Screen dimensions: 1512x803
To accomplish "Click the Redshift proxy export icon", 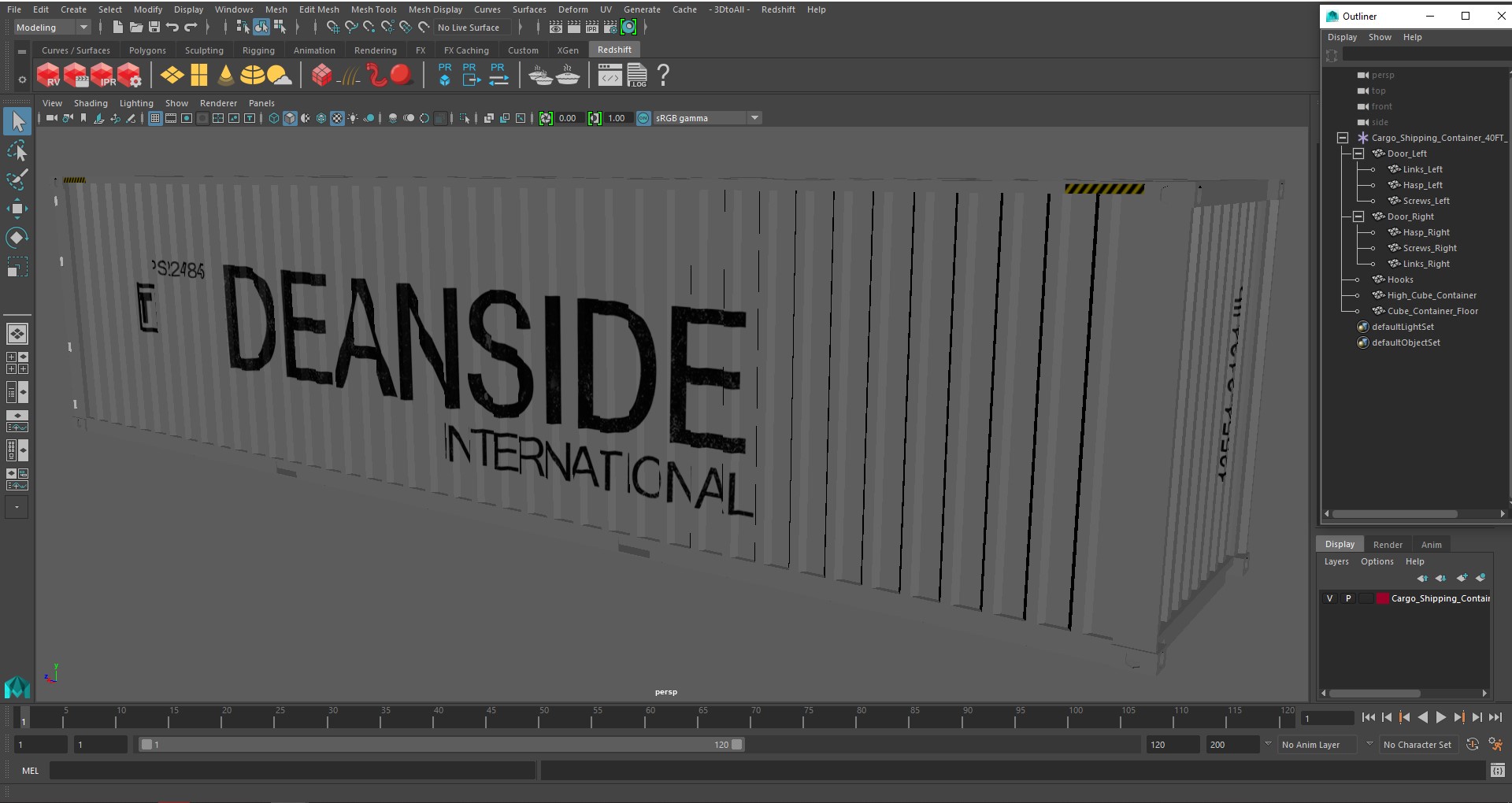I will (x=471, y=75).
